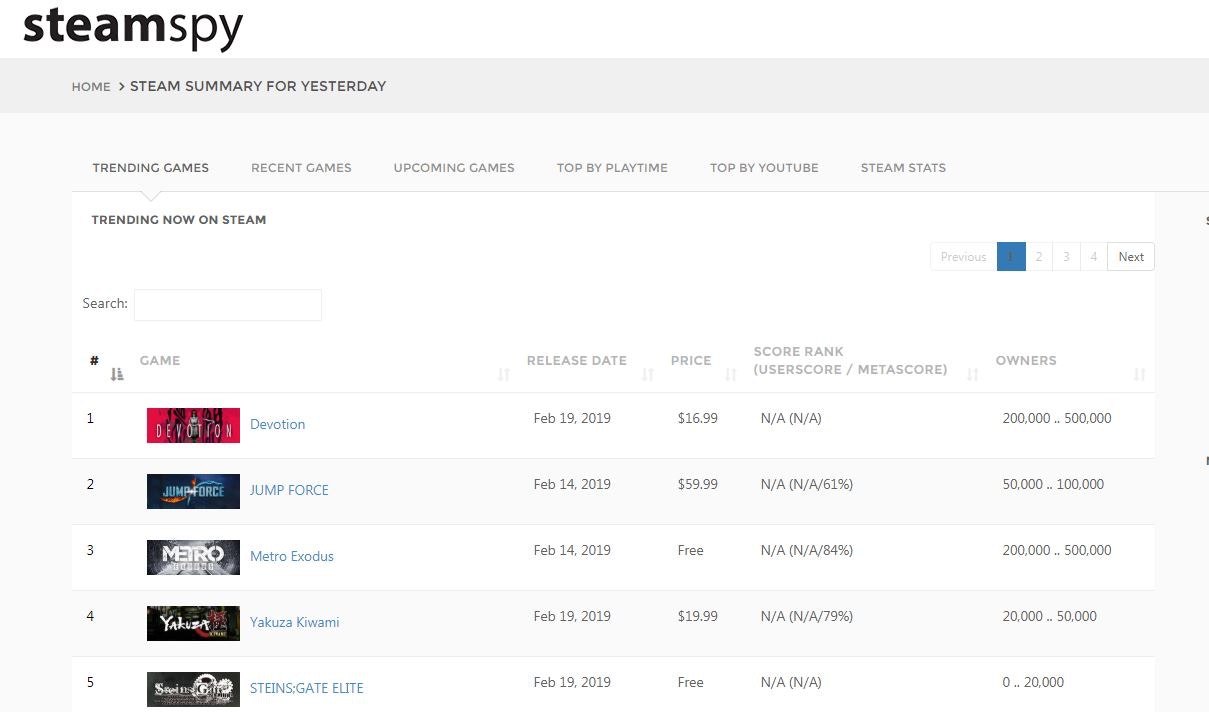This screenshot has width=1209, height=712.
Task: Click the Steam Summary for Yesterday breadcrumb
Action: pos(258,86)
